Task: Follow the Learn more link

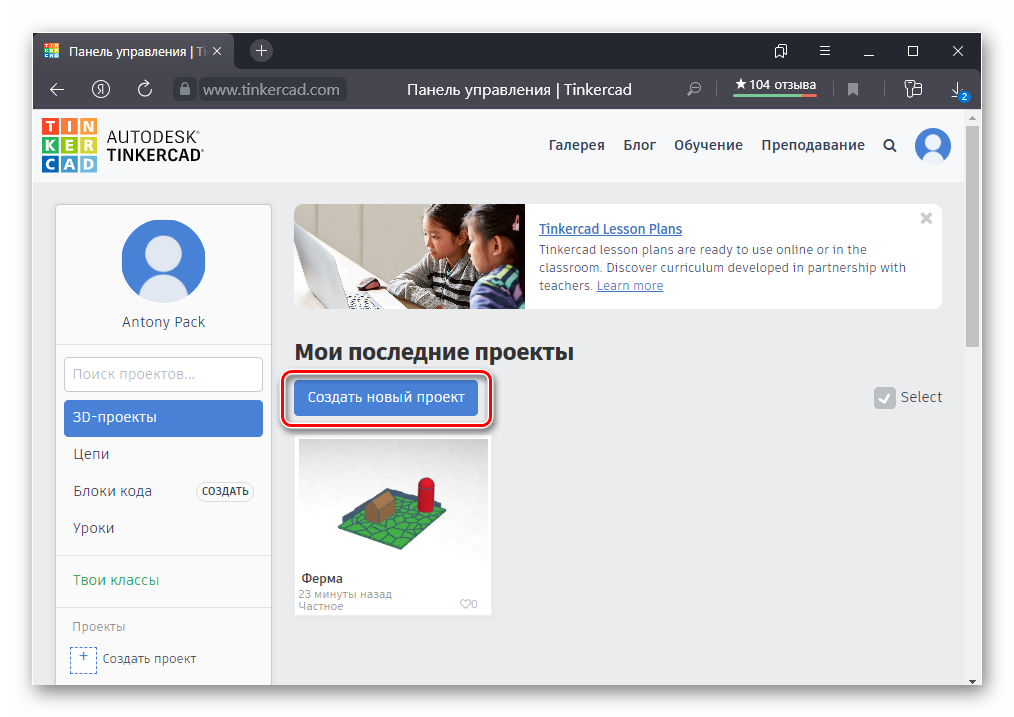Action: pyautogui.click(x=629, y=286)
